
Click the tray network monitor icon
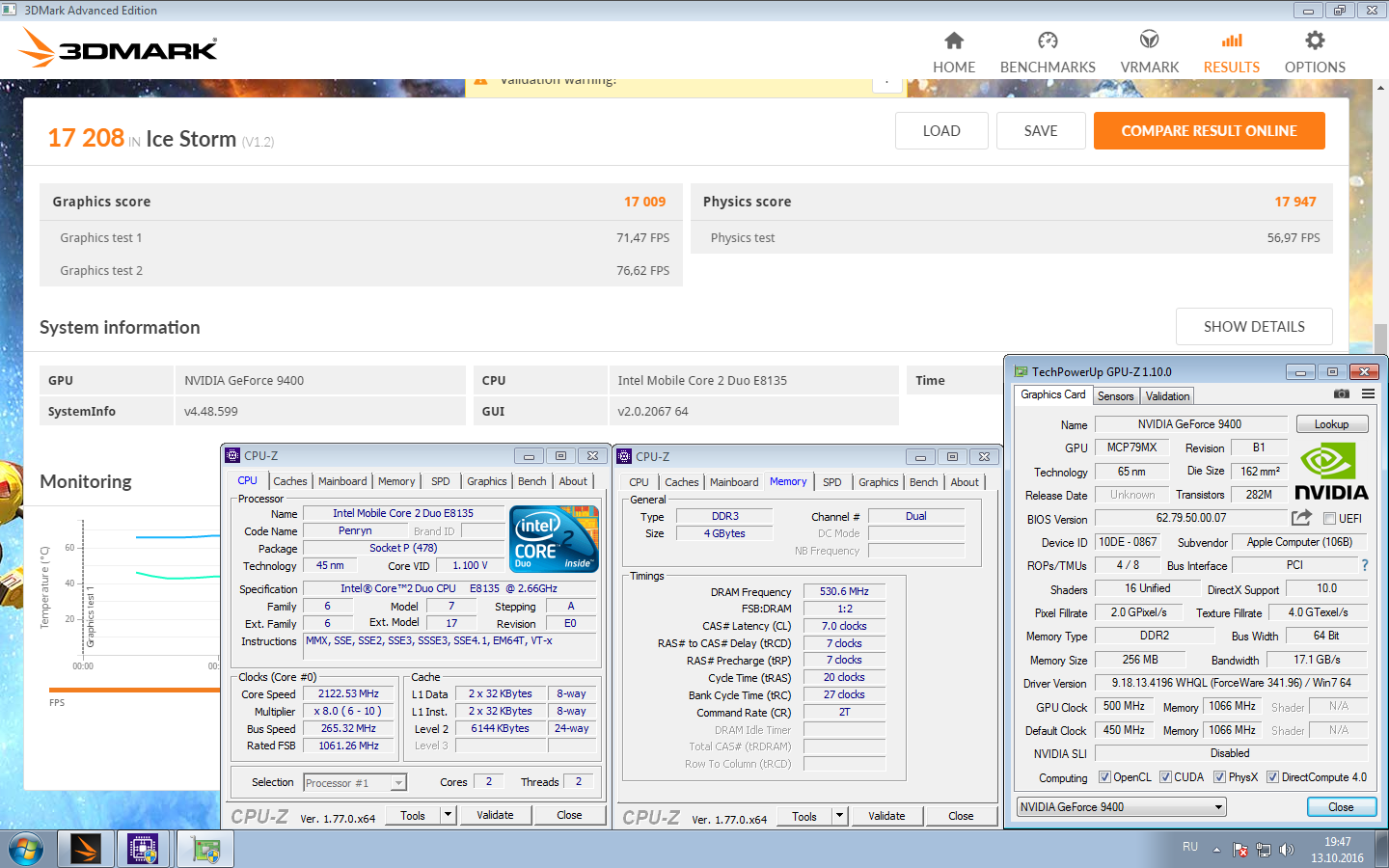click(1263, 850)
